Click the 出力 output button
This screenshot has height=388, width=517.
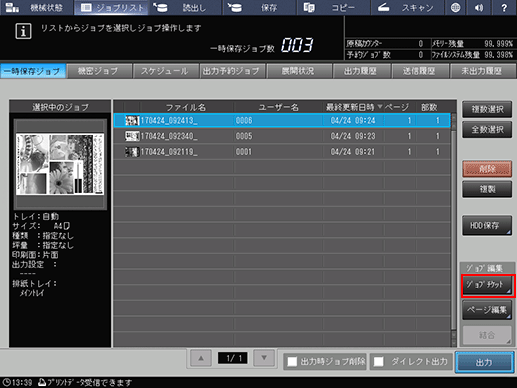484,362
